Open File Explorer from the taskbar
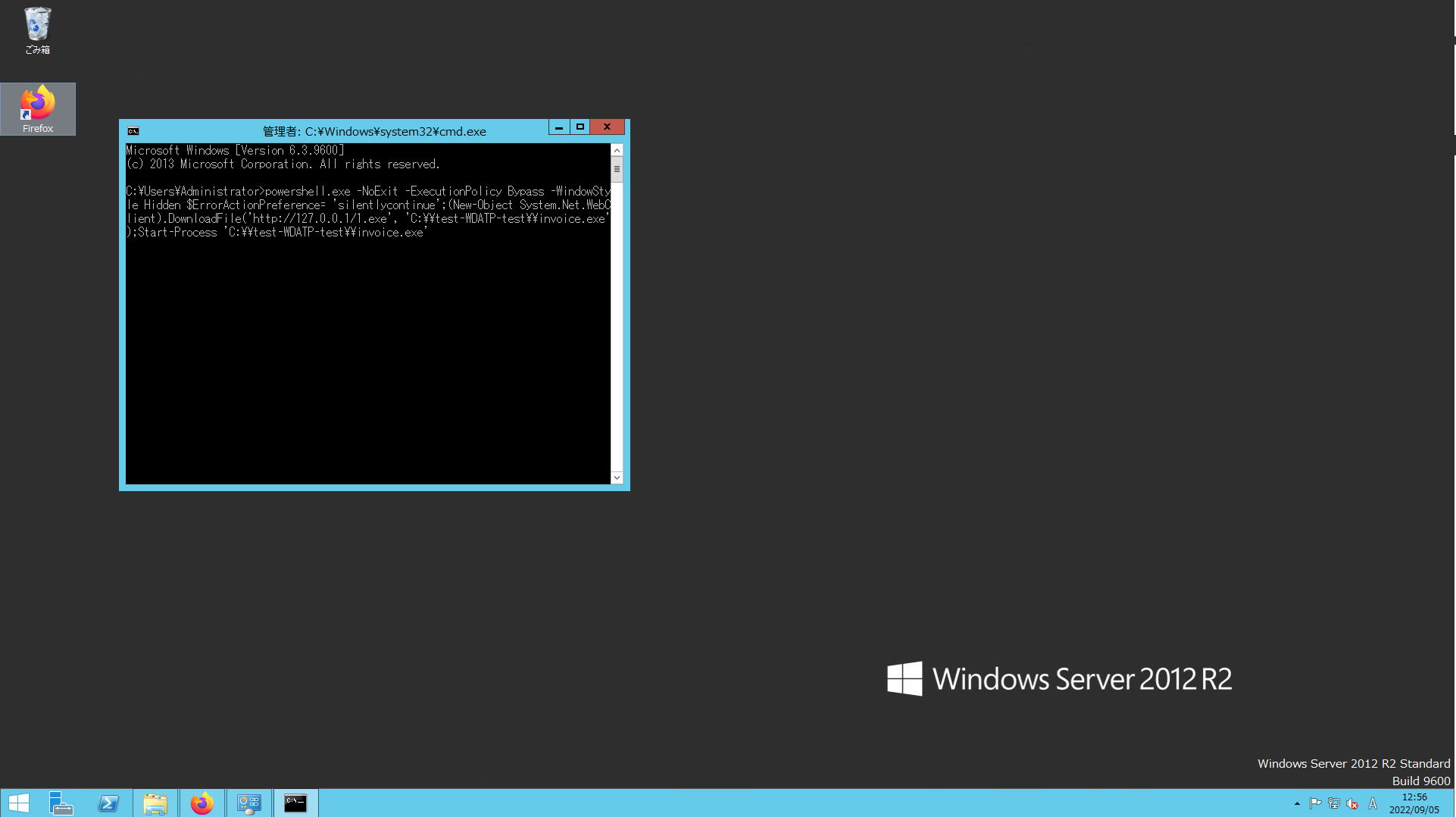 tap(155, 803)
